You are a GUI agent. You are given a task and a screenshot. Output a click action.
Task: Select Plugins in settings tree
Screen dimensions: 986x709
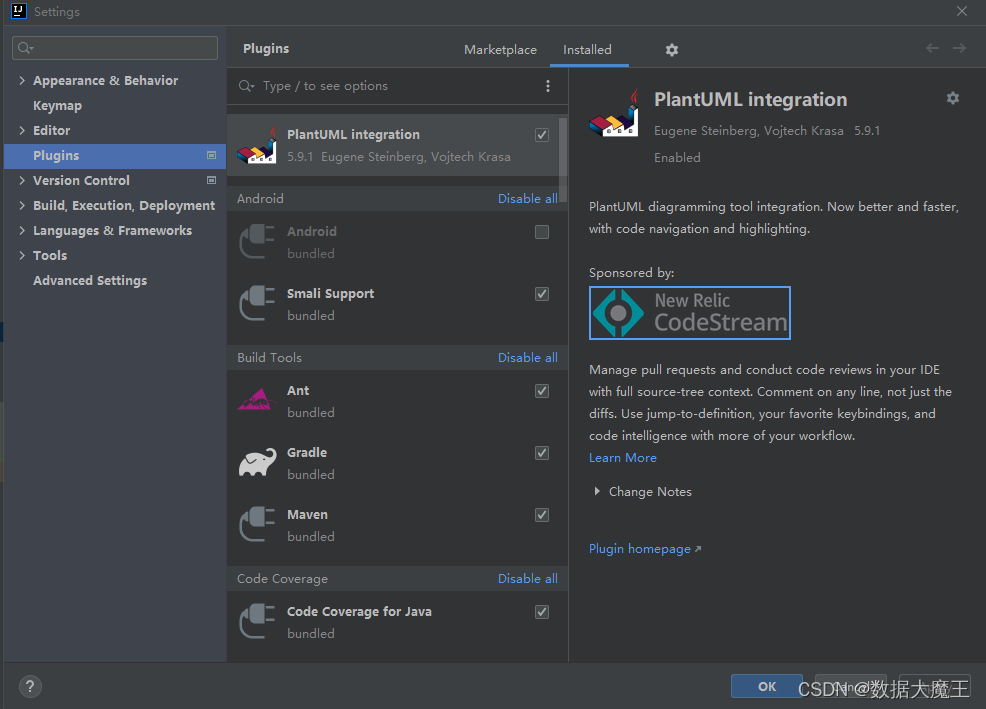point(115,155)
